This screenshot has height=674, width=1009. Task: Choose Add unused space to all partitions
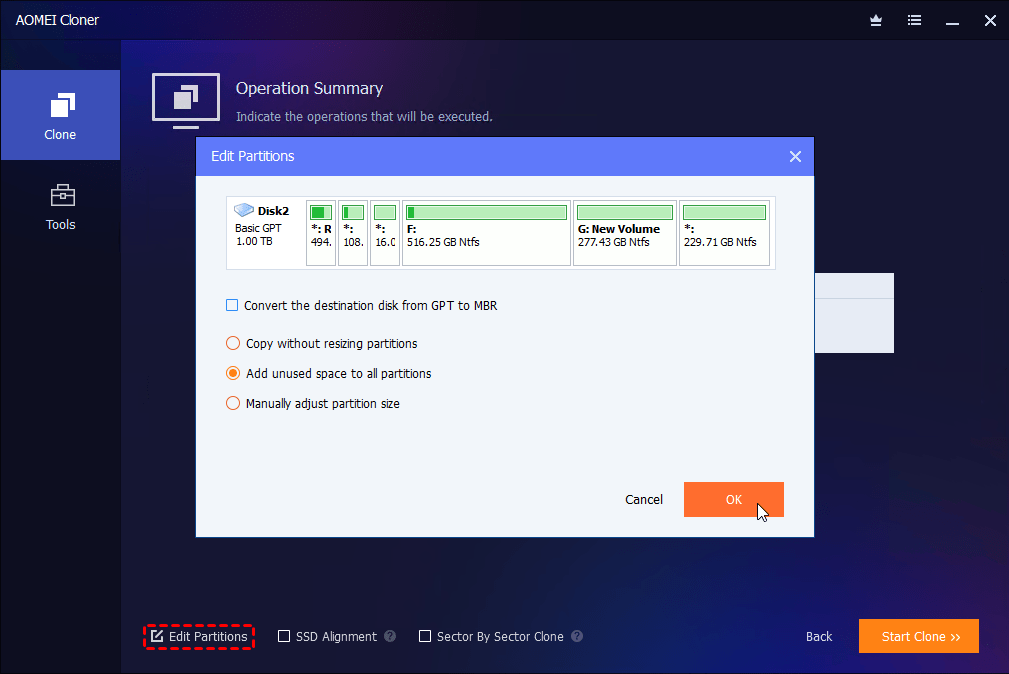[x=233, y=373]
